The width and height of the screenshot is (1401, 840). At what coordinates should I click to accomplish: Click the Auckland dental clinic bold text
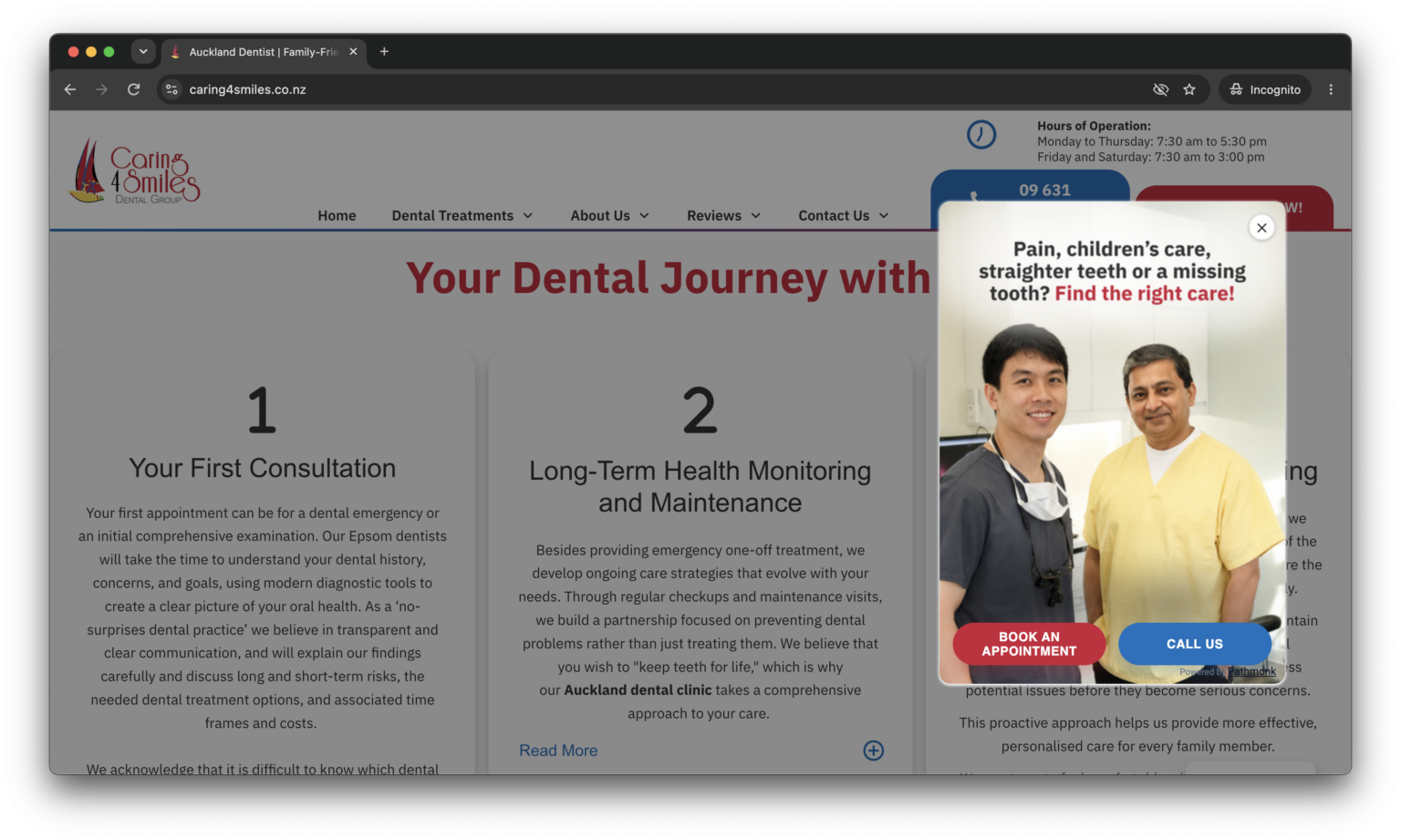[638, 690]
